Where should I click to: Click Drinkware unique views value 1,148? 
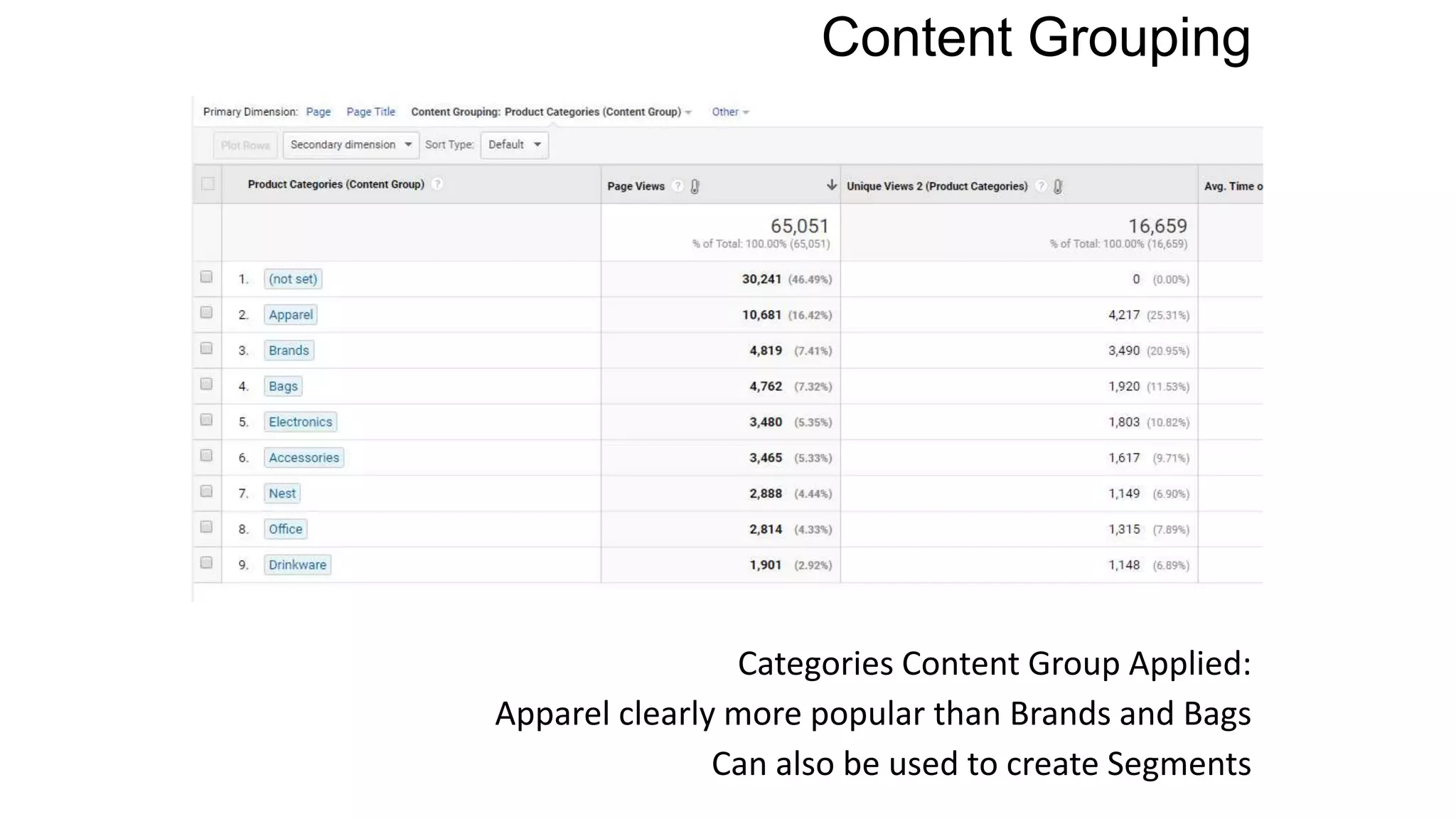(1124, 565)
